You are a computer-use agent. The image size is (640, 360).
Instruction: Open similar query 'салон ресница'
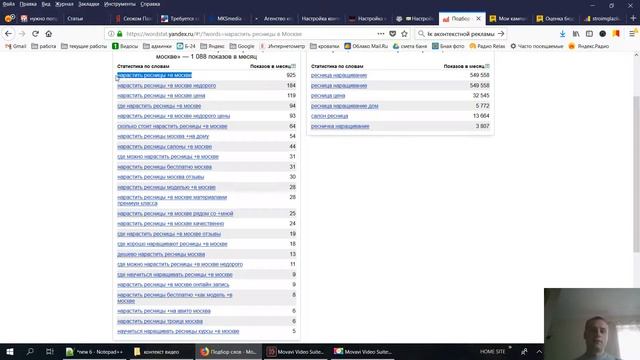(x=329, y=116)
